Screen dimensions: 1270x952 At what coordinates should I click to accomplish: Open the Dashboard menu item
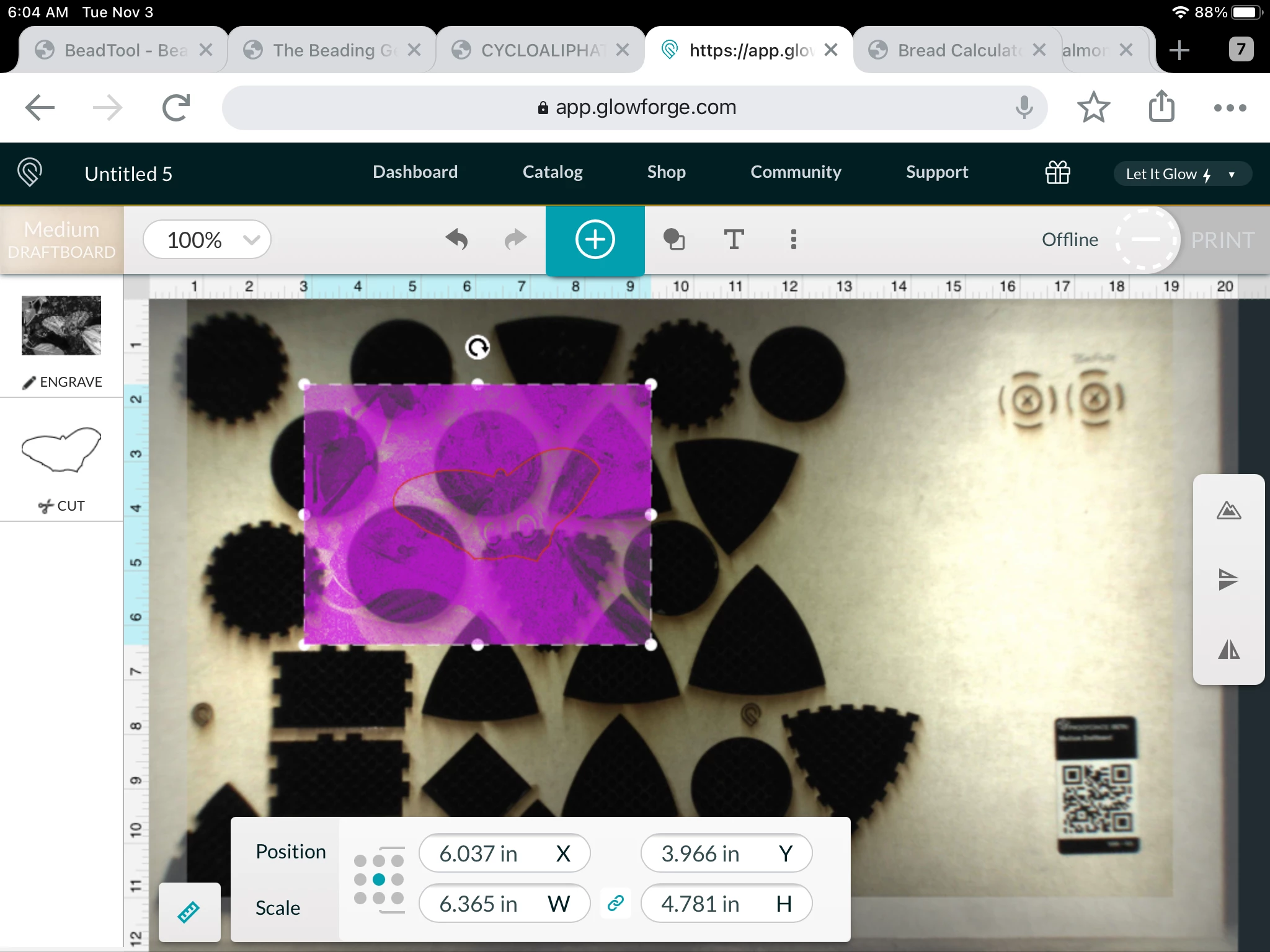click(415, 172)
